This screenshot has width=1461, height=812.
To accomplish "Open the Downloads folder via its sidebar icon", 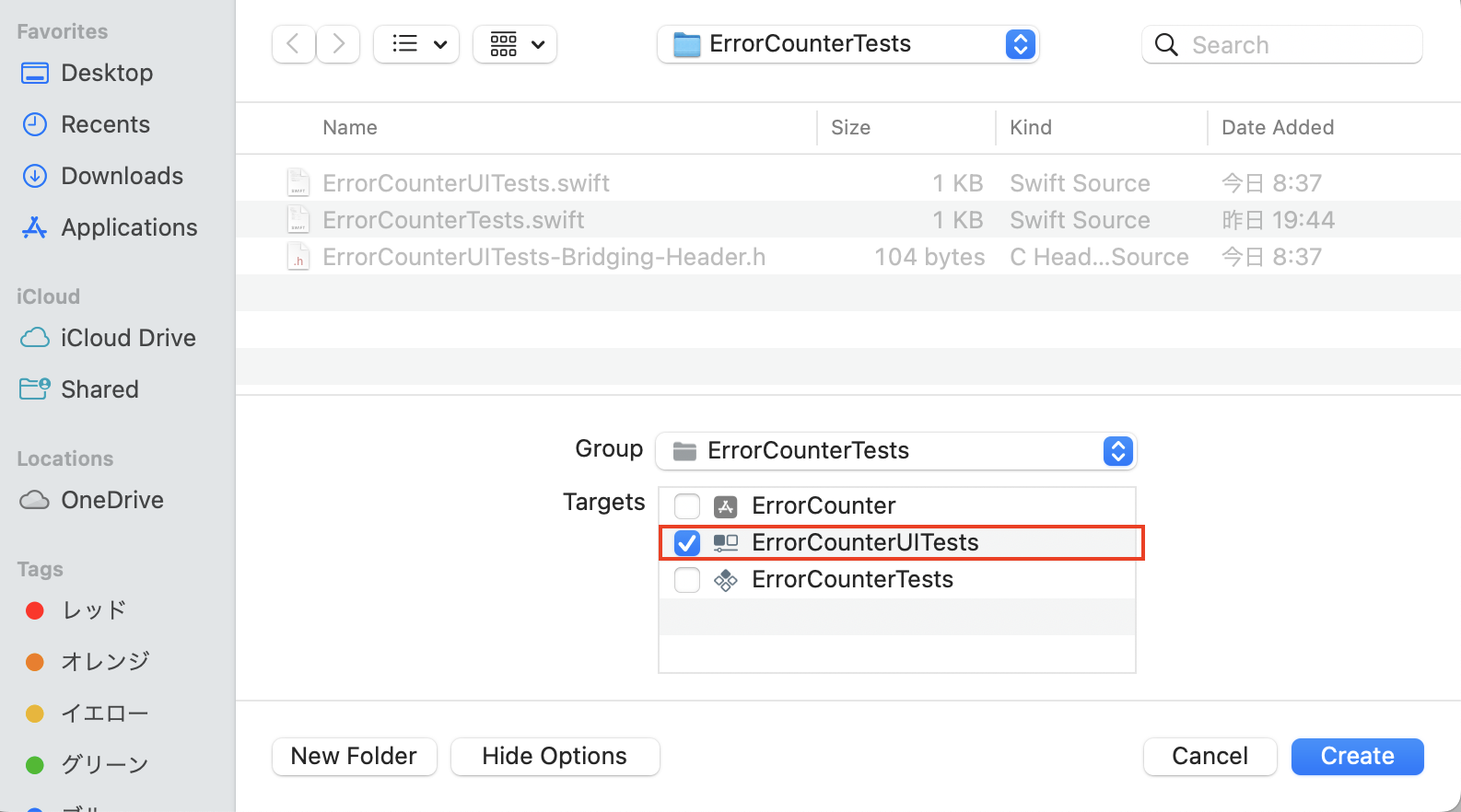I will (x=34, y=175).
